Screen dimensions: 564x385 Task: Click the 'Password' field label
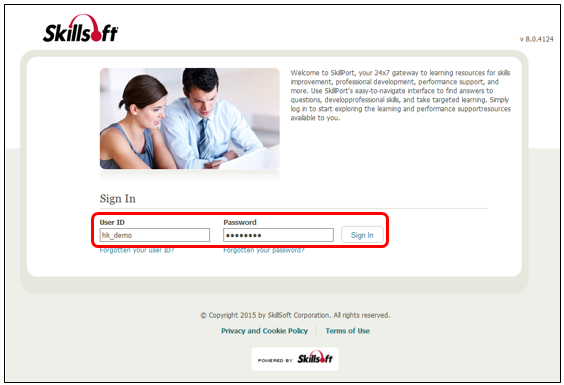[240, 222]
